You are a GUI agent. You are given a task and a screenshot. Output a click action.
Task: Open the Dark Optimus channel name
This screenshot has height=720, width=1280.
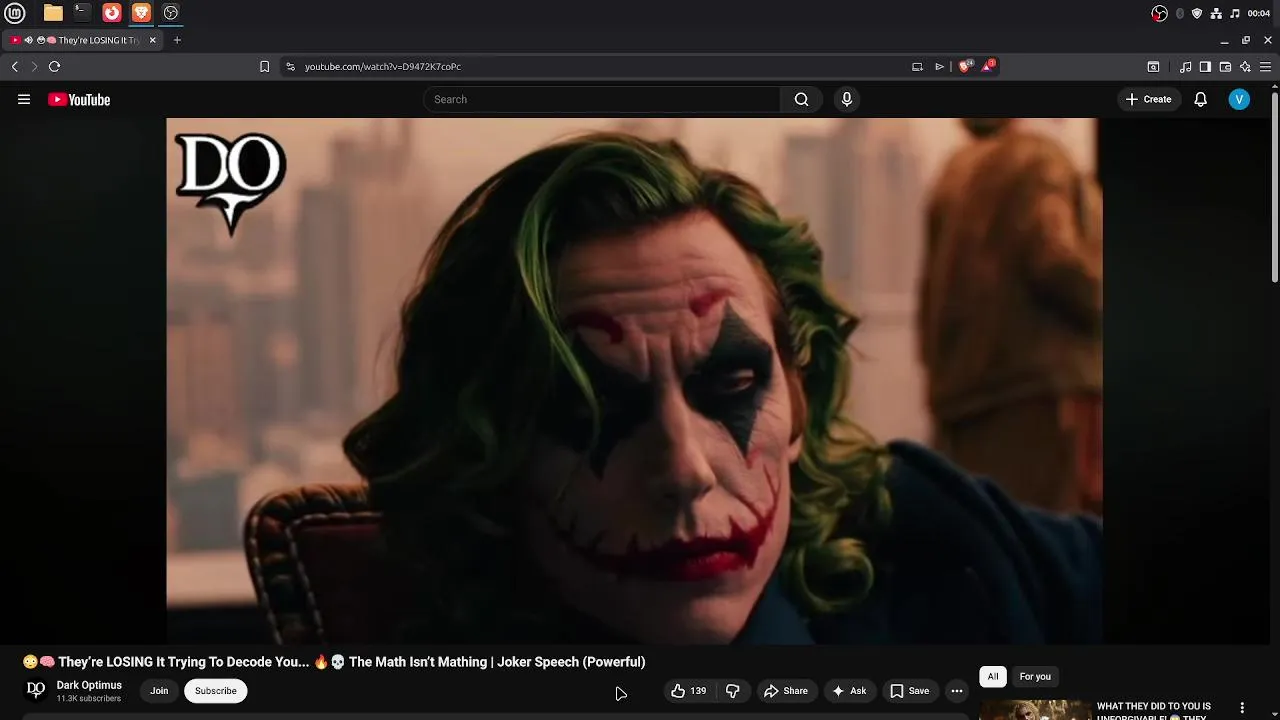(x=89, y=685)
